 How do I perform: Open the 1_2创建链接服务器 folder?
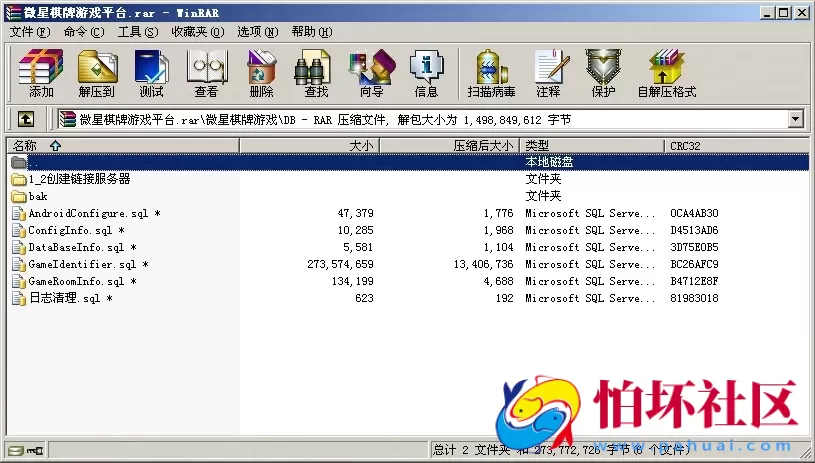coord(79,179)
